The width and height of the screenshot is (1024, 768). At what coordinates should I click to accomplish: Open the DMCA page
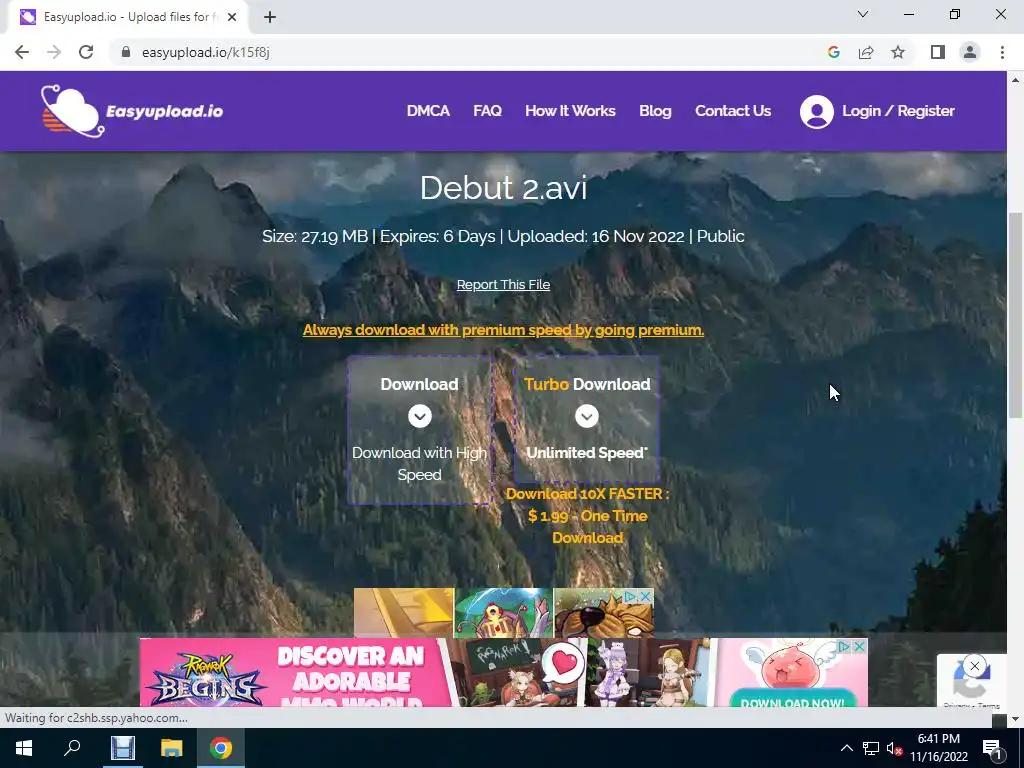(x=428, y=111)
